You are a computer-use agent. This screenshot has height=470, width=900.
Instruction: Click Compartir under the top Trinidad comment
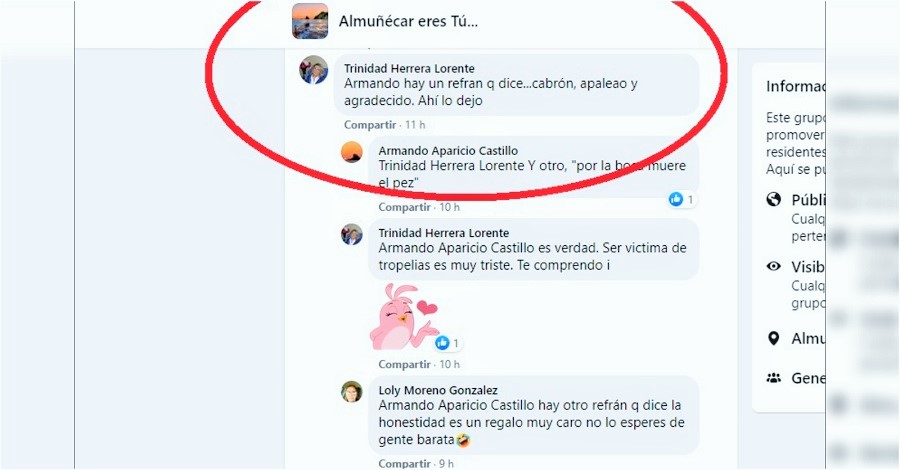pos(370,125)
